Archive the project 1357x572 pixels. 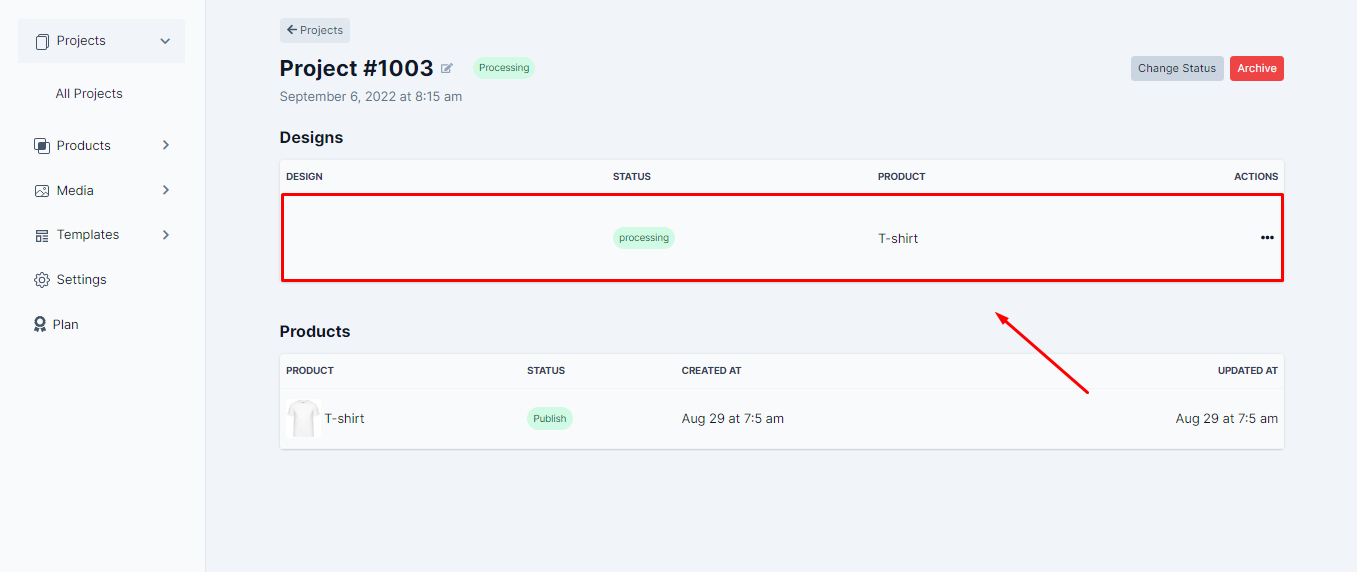[1257, 68]
